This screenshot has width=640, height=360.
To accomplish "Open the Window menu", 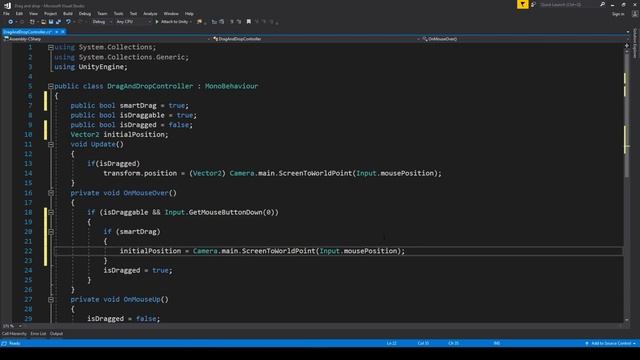I will pos(171,14).
